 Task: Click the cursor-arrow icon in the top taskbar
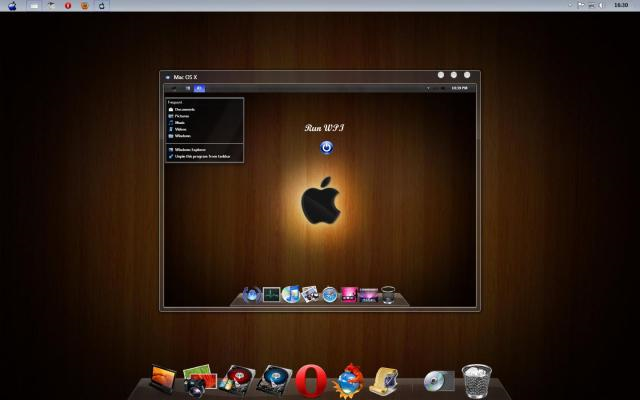point(51,6)
